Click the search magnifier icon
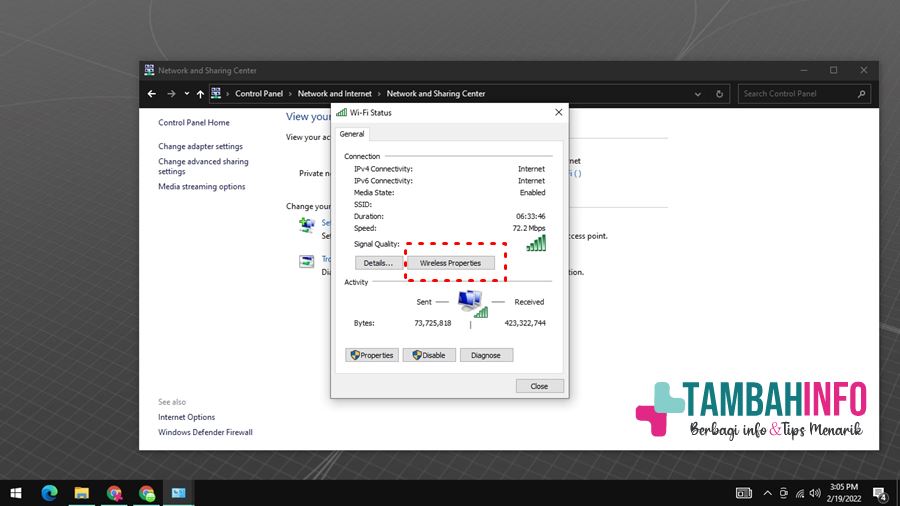Screen dimensions: 900x506 coord(861,94)
